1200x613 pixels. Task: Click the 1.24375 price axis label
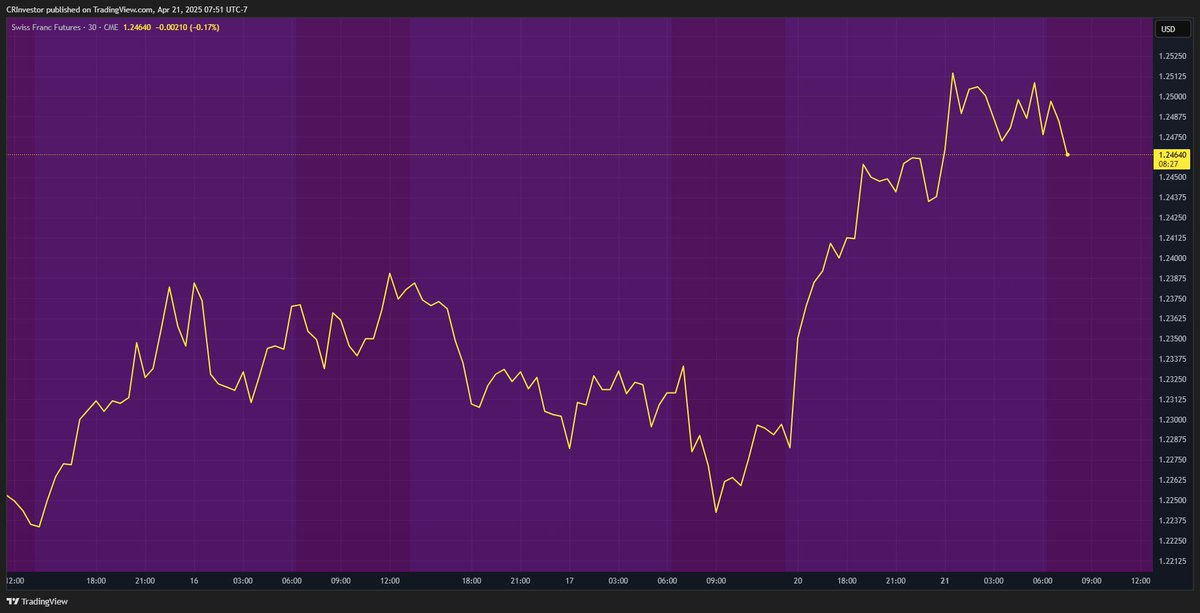[x=1172, y=198]
